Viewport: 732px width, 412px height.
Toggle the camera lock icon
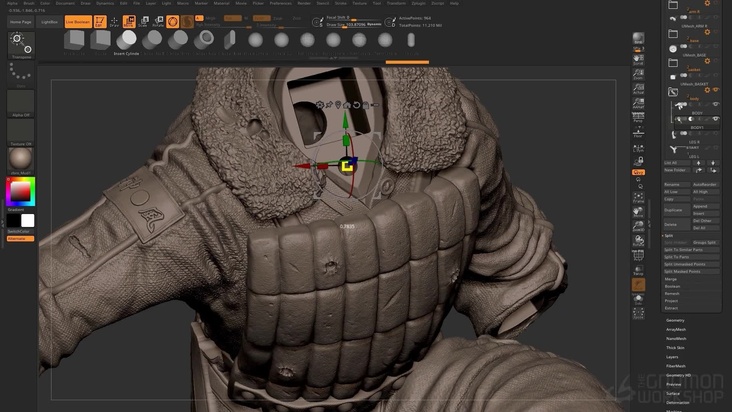tap(638, 161)
